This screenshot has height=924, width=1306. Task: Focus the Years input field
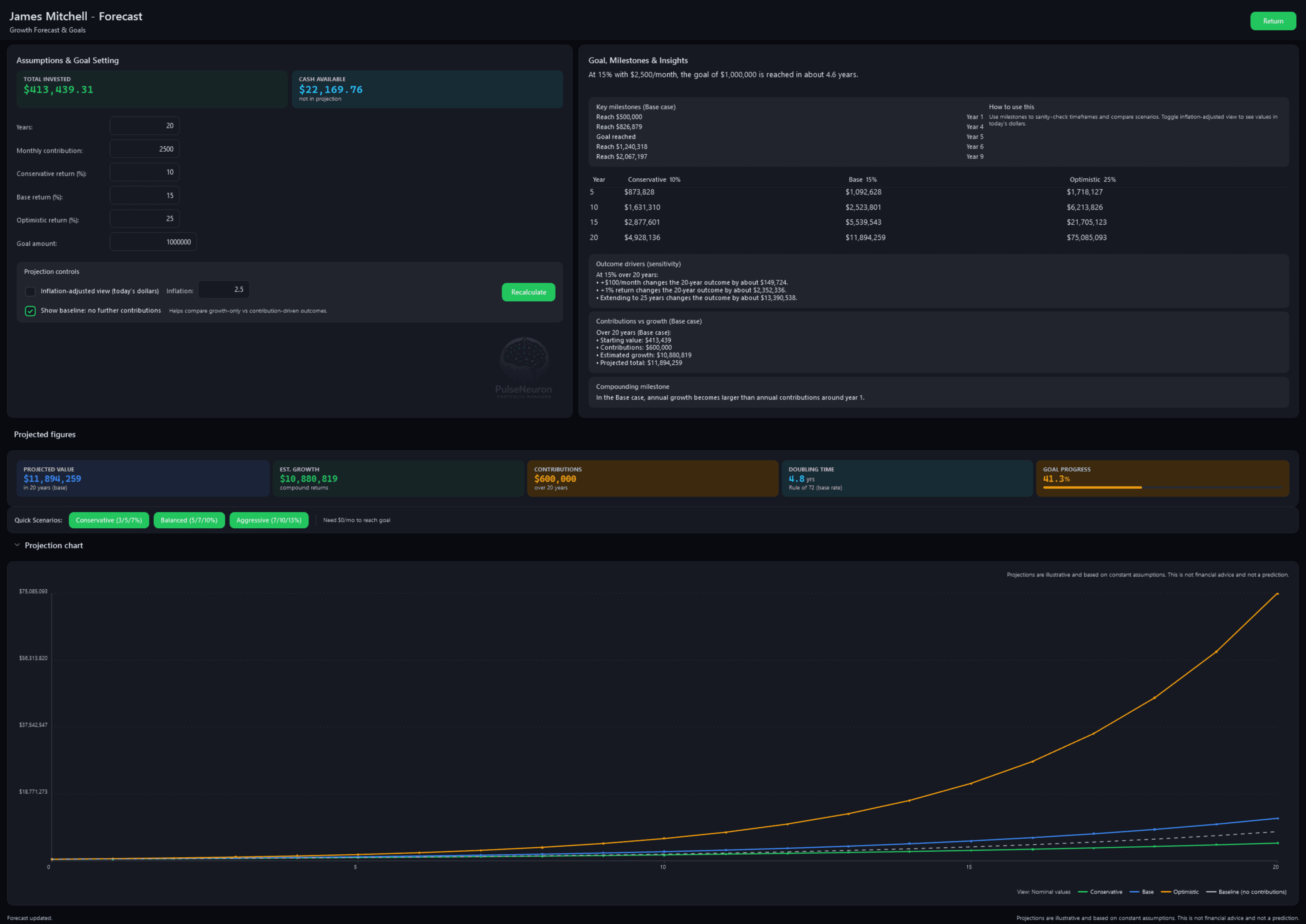pyautogui.click(x=145, y=126)
